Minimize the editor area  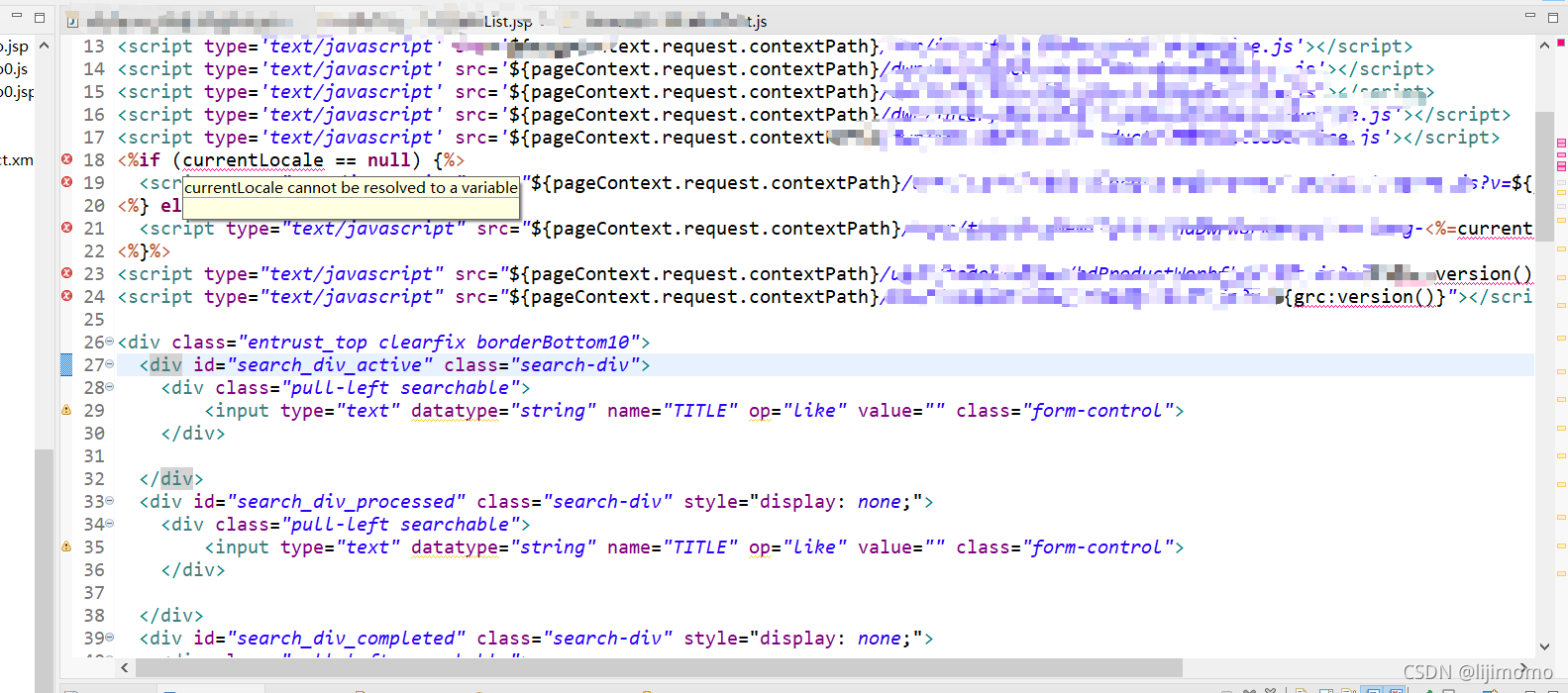click(x=1530, y=16)
